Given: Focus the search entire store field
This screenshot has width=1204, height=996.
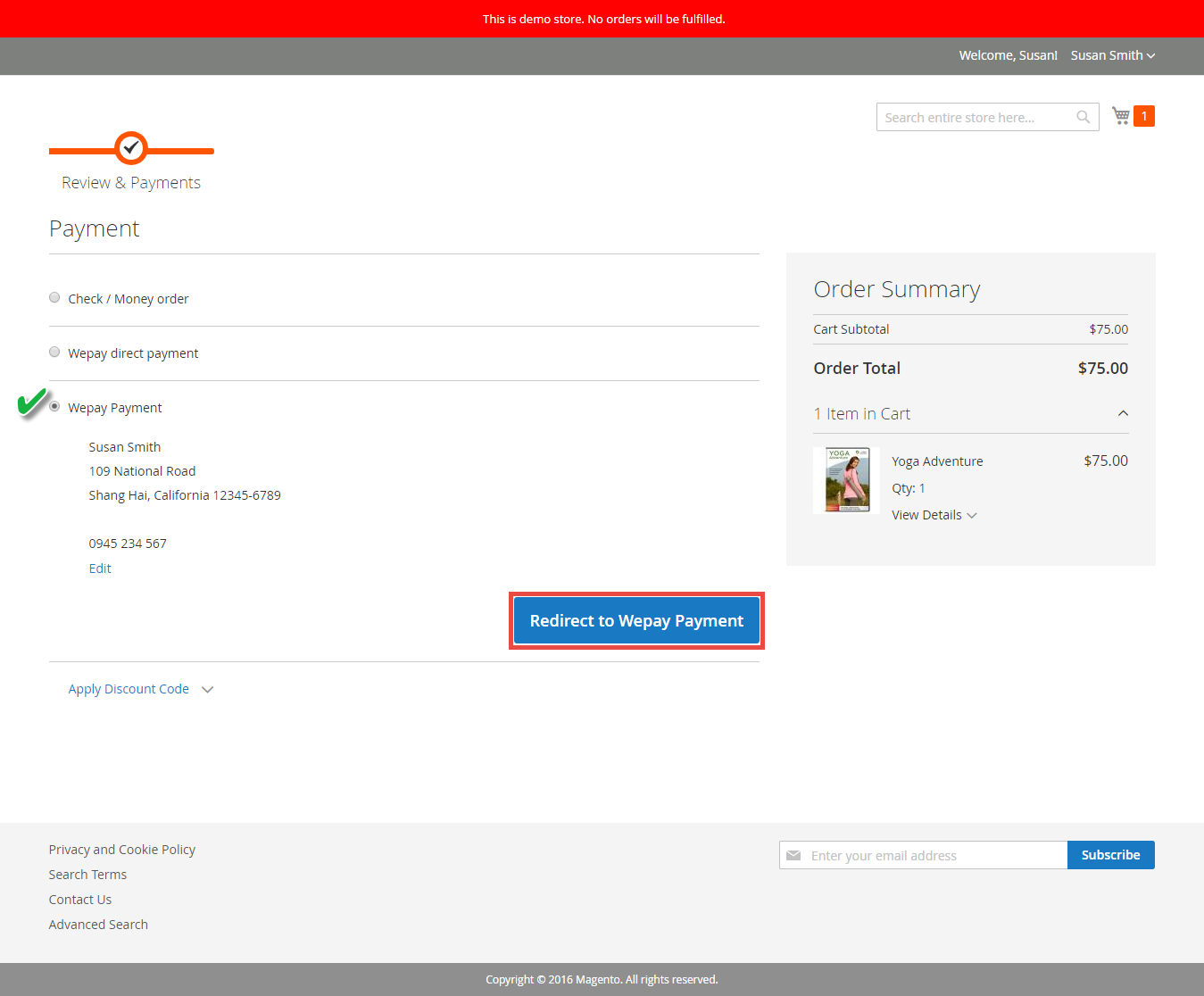Looking at the screenshot, I should 976,117.
